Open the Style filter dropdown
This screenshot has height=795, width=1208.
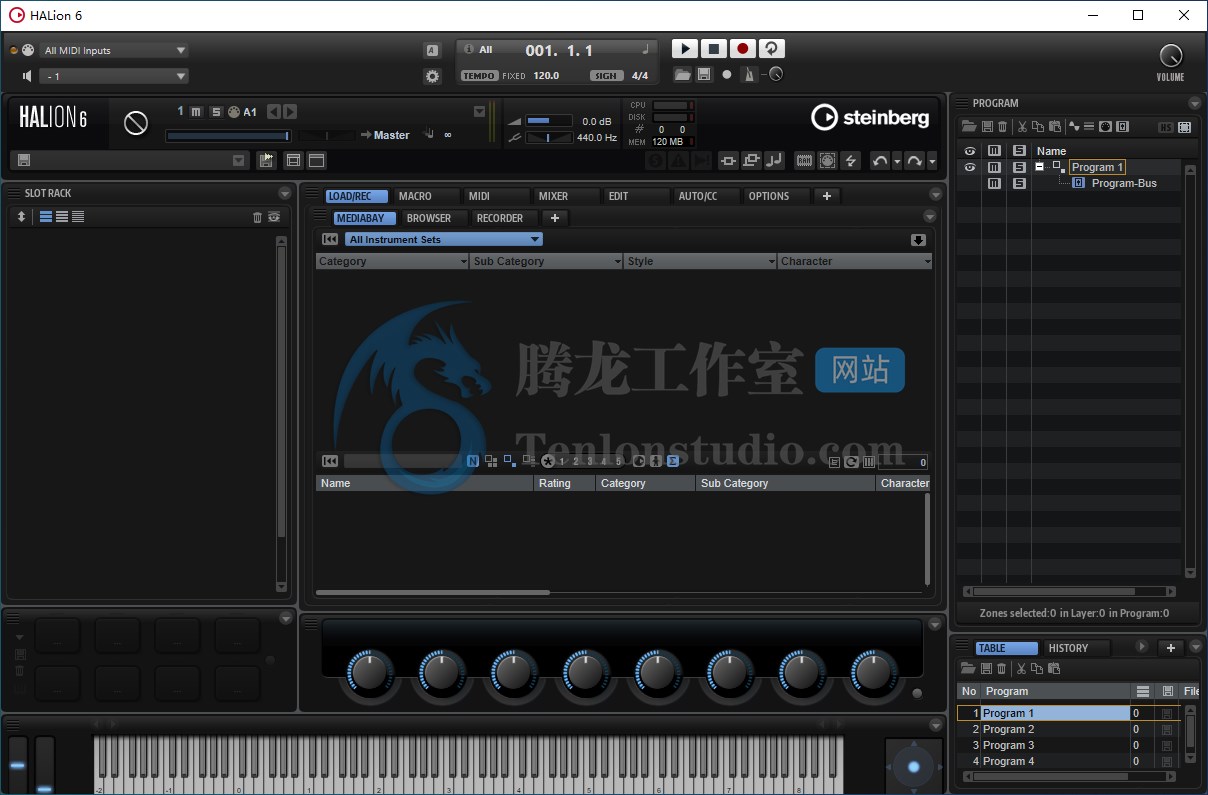click(x=701, y=261)
